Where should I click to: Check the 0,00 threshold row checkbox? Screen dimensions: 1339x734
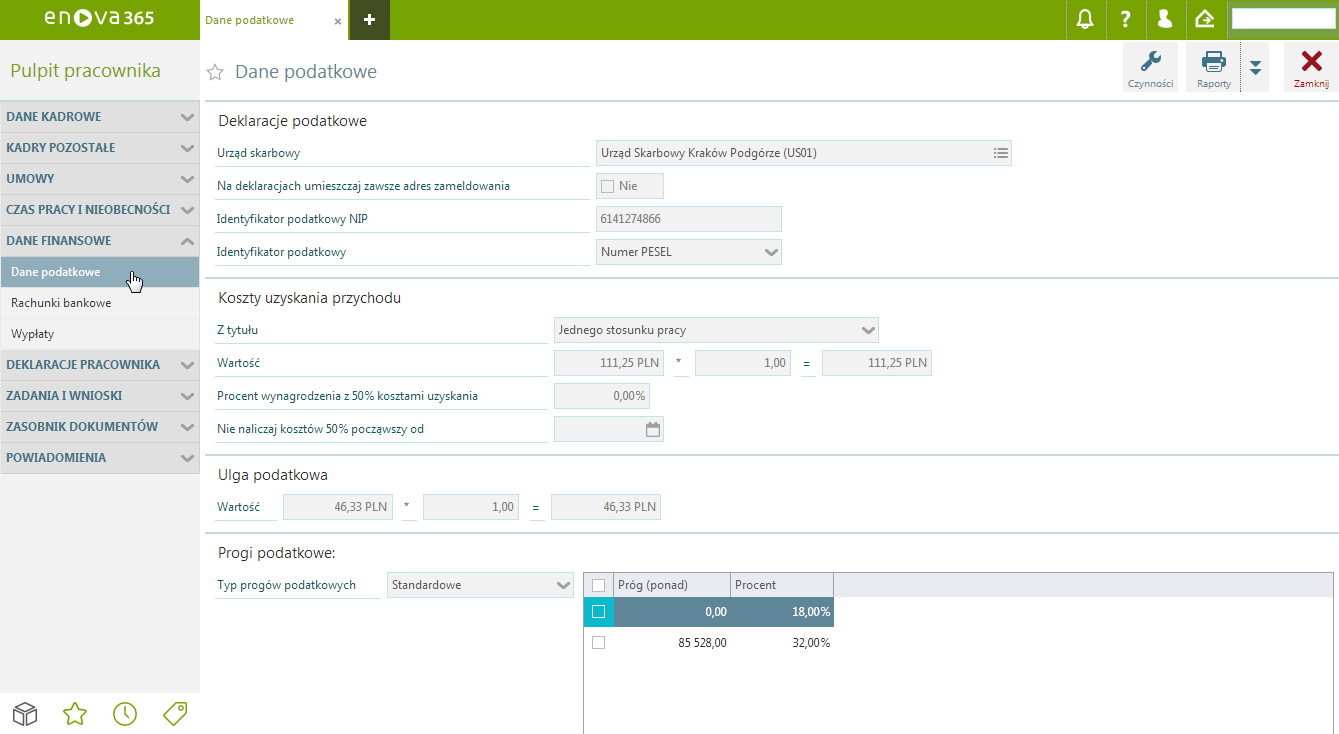pyautogui.click(x=598, y=612)
